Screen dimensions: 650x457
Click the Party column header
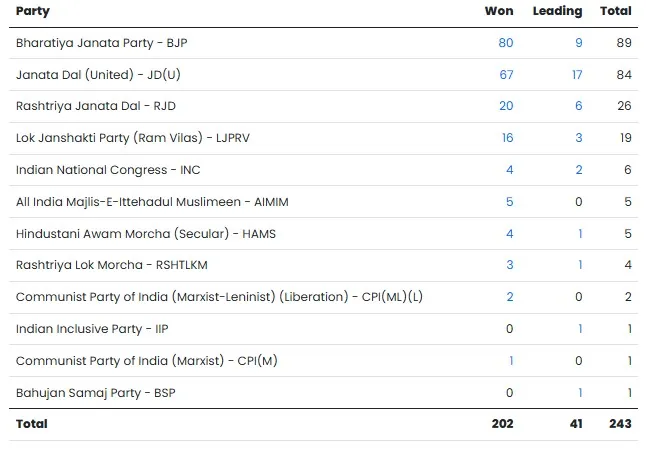click(x=33, y=11)
